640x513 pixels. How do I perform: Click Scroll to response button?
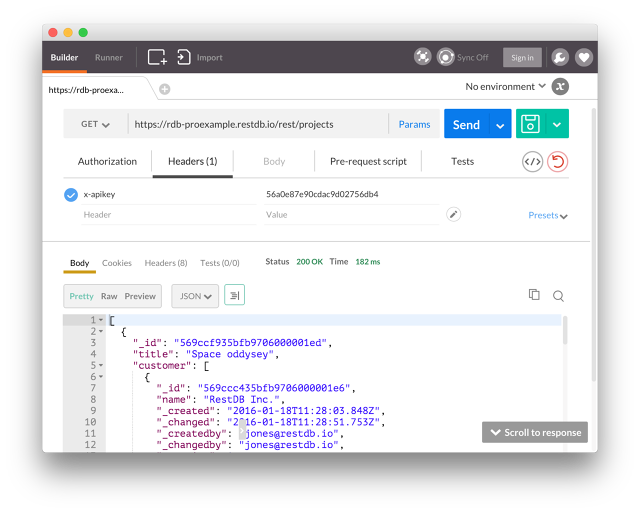535,432
